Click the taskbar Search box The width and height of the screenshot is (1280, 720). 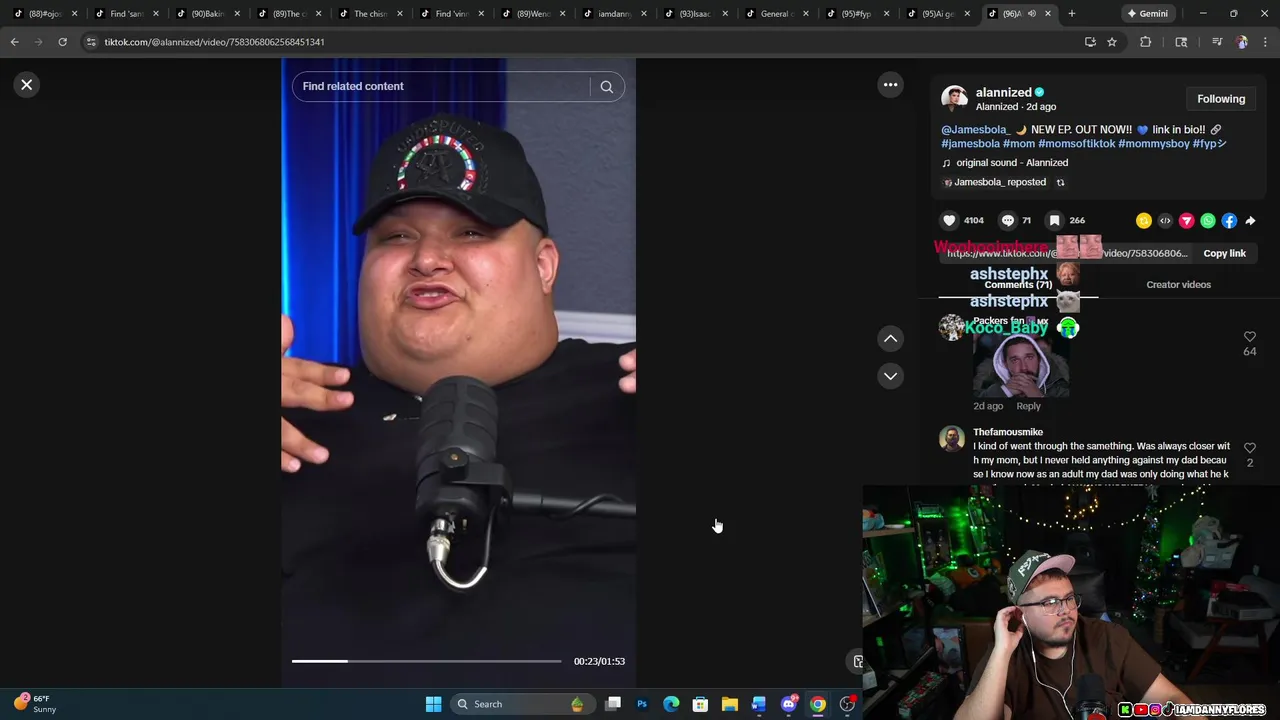[x=522, y=704]
